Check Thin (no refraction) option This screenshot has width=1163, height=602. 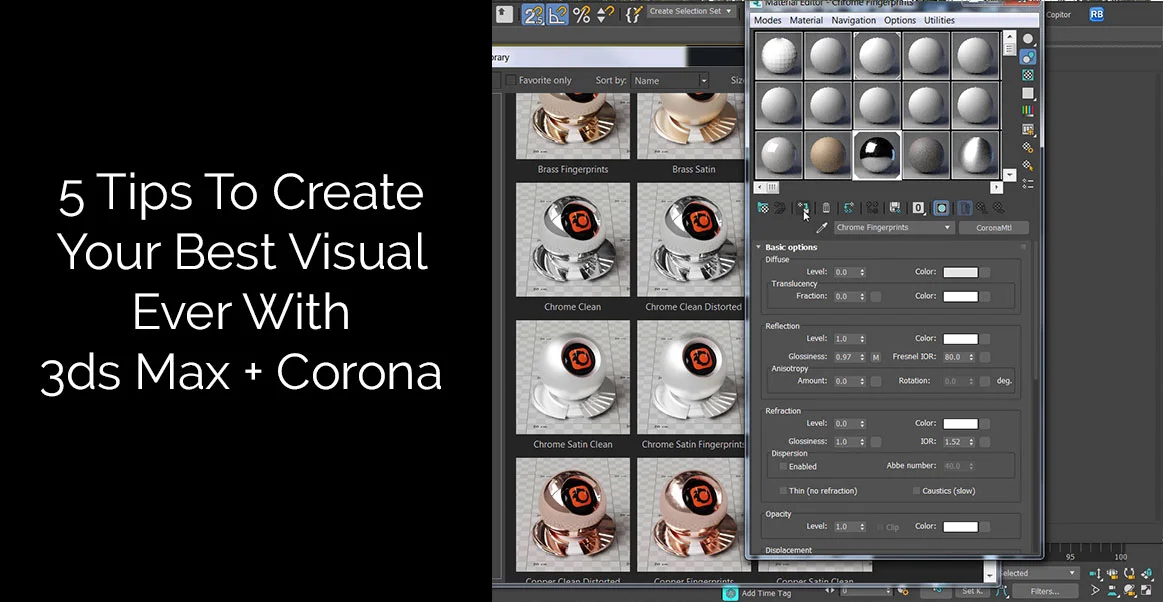point(782,490)
